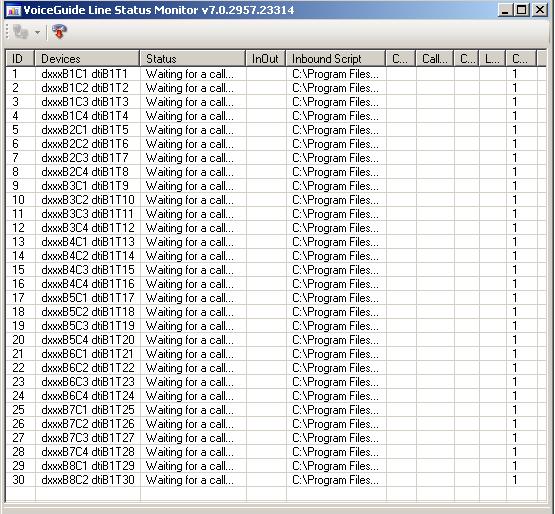
Task: Select line 17 device dxxxB5C1 dtiB1T17
Action: pos(88,298)
